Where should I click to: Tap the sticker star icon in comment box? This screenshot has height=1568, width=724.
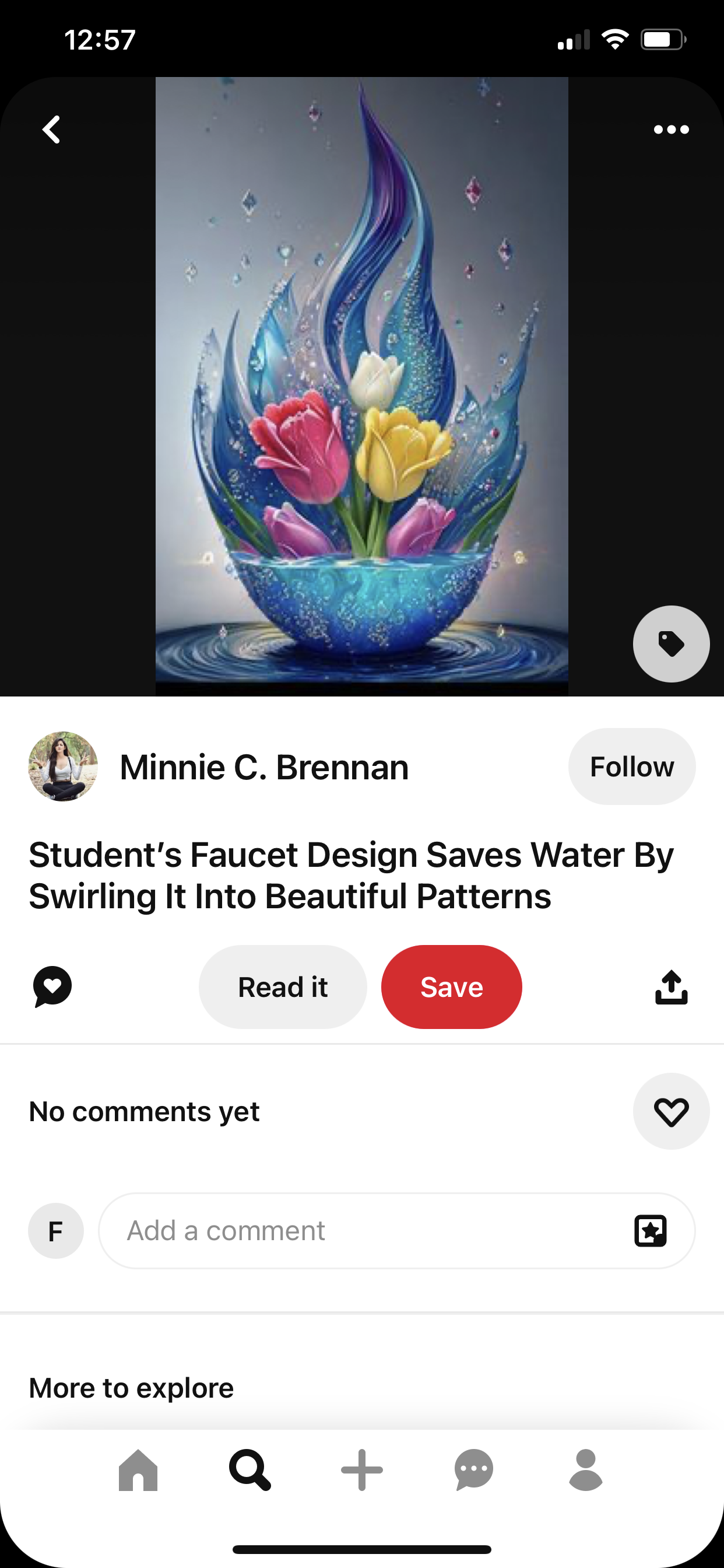(x=651, y=1231)
